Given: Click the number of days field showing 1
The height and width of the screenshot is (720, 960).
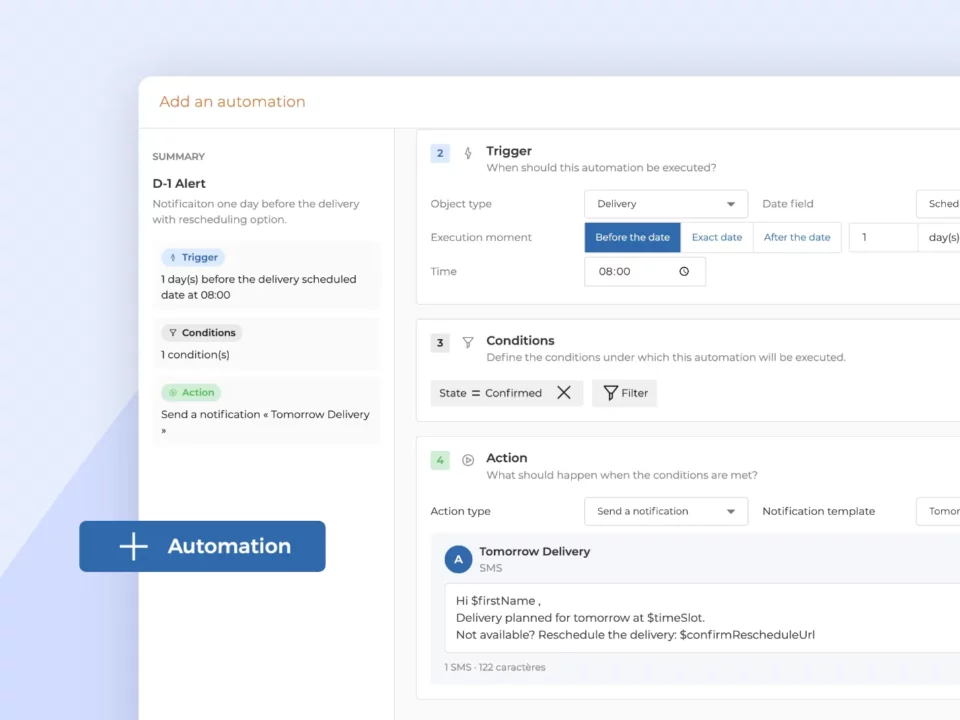Looking at the screenshot, I should click(x=883, y=238).
